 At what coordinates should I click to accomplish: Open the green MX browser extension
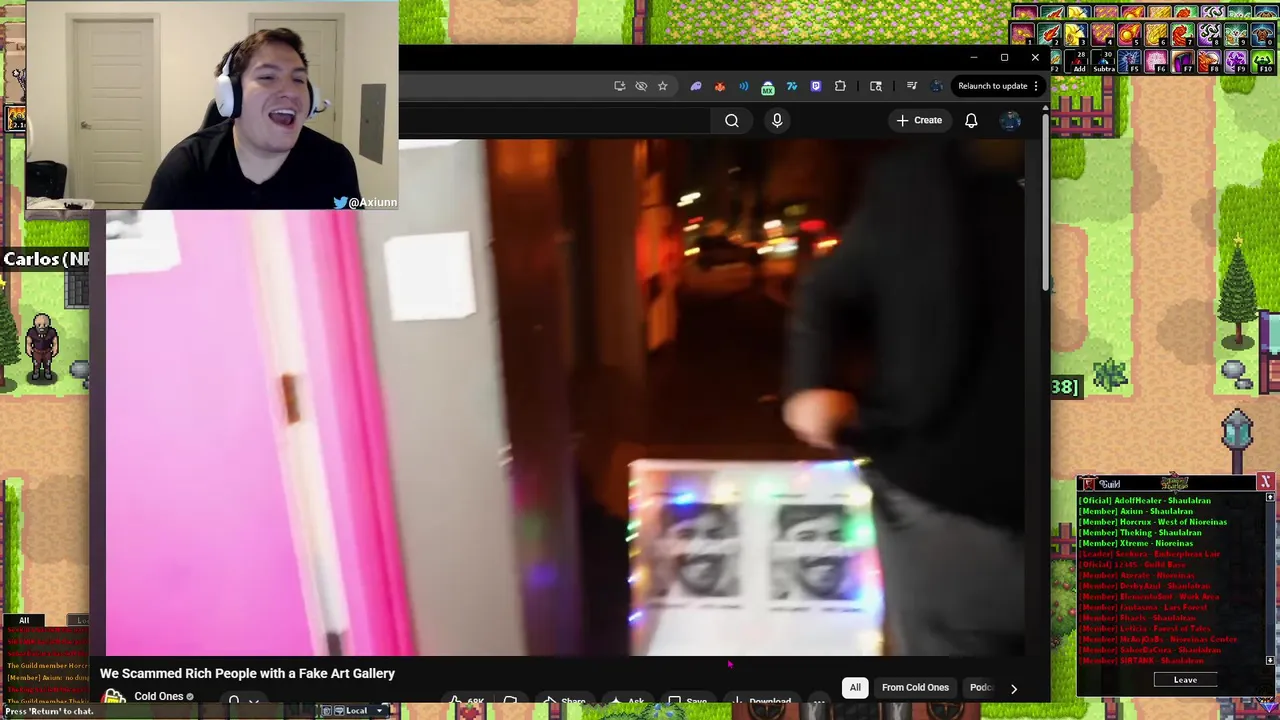click(x=767, y=87)
